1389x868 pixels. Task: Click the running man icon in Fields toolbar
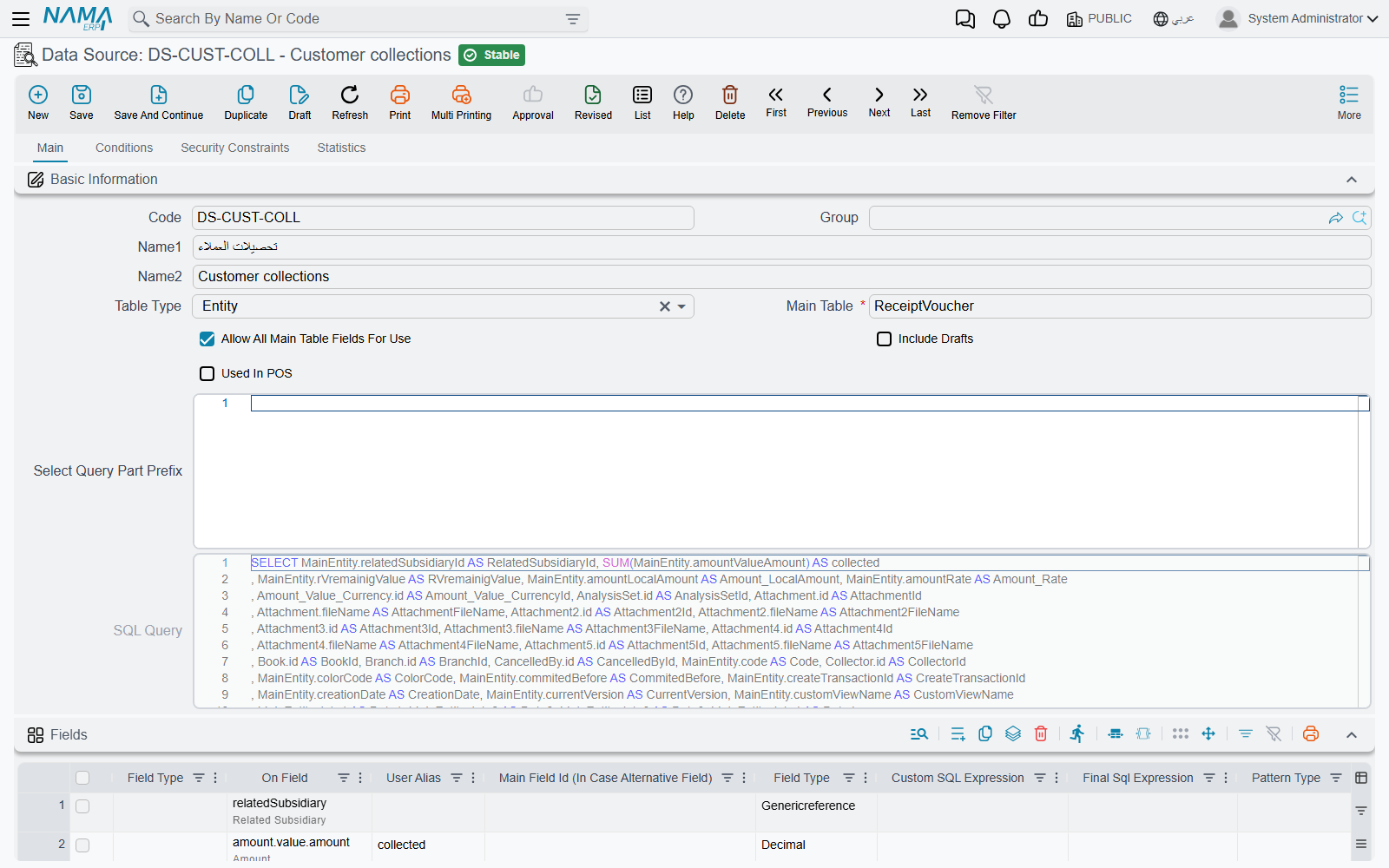tap(1077, 734)
